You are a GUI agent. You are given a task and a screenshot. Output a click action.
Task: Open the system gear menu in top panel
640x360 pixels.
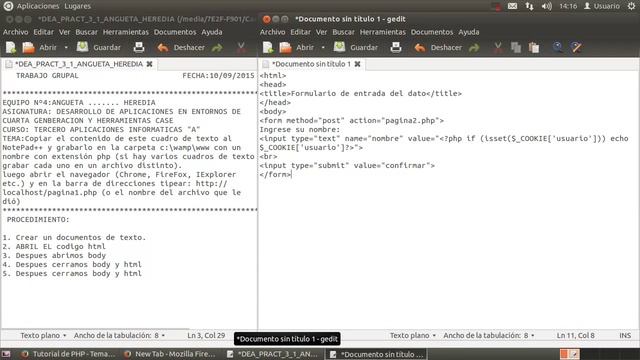tap(631, 6)
